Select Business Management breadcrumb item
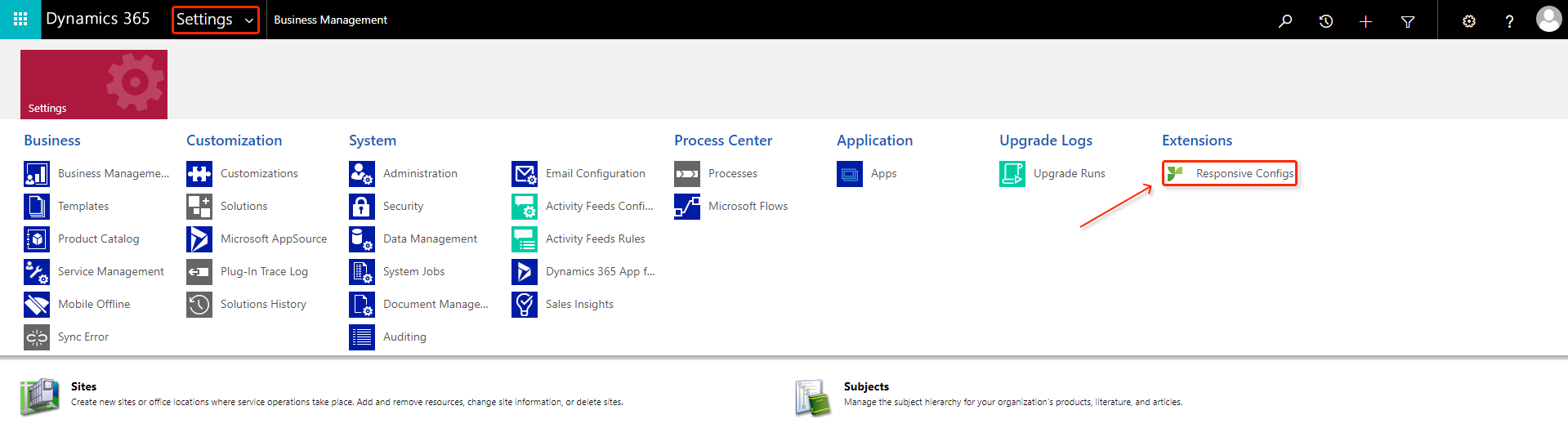 pyautogui.click(x=330, y=20)
